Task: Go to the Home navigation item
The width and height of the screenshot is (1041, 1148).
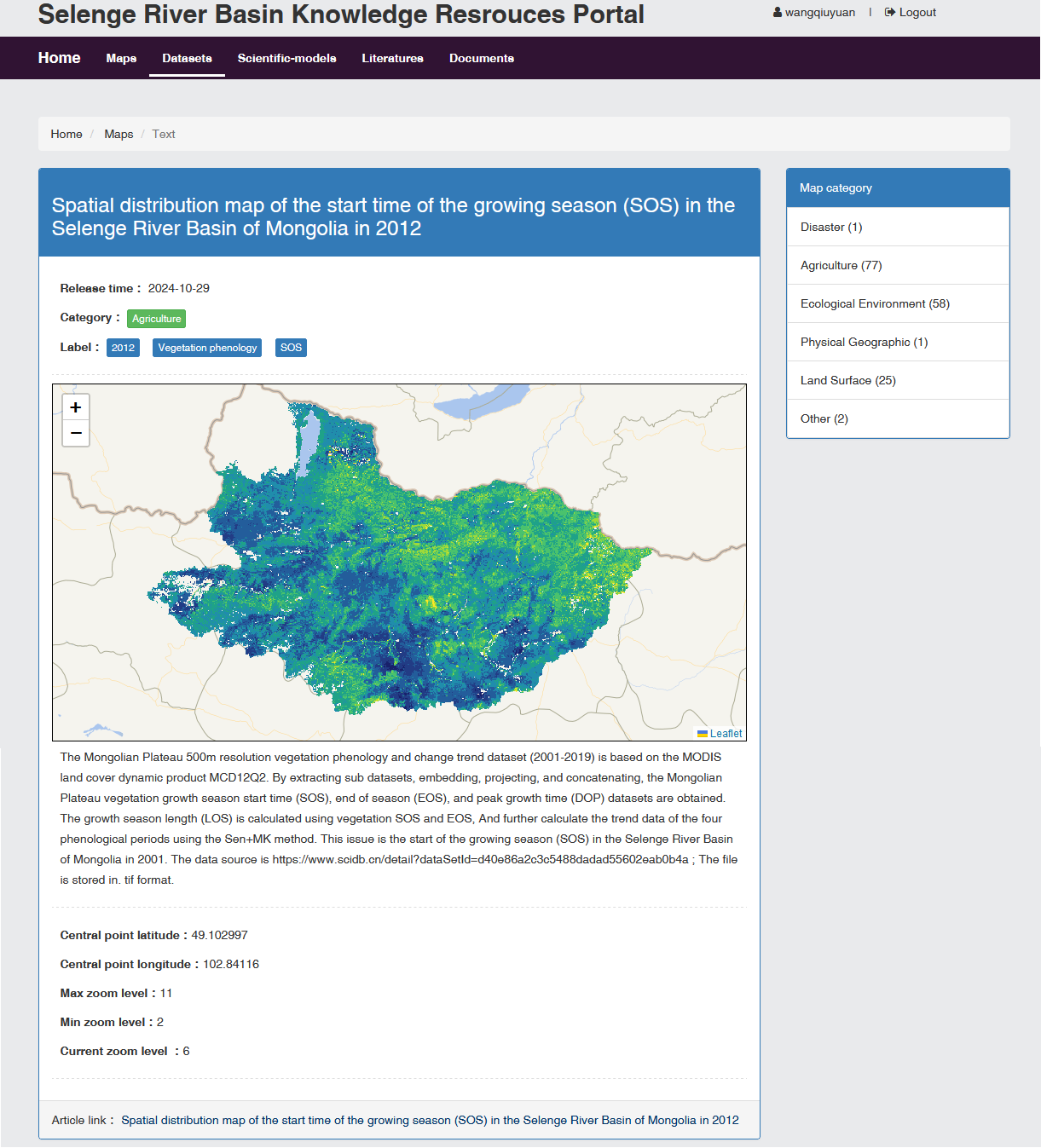Action: (59, 58)
